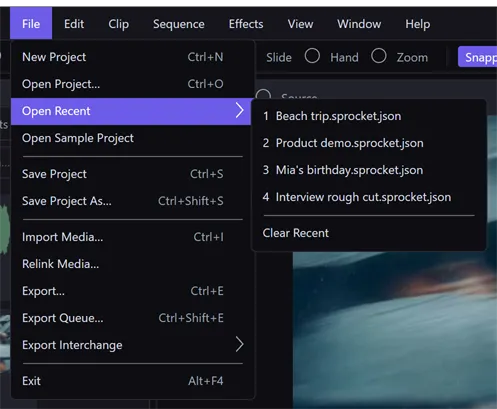Open the File menu
This screenshot has height=409, width=497.
click(x=31, y=24)
